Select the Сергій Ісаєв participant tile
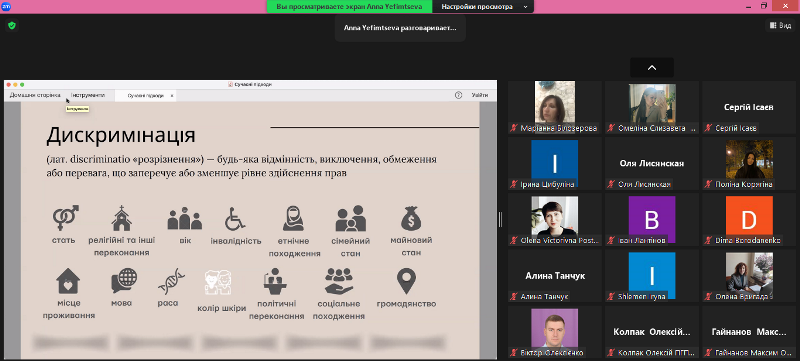This screenshot has width=800, height=361. [x=749, y=107]
